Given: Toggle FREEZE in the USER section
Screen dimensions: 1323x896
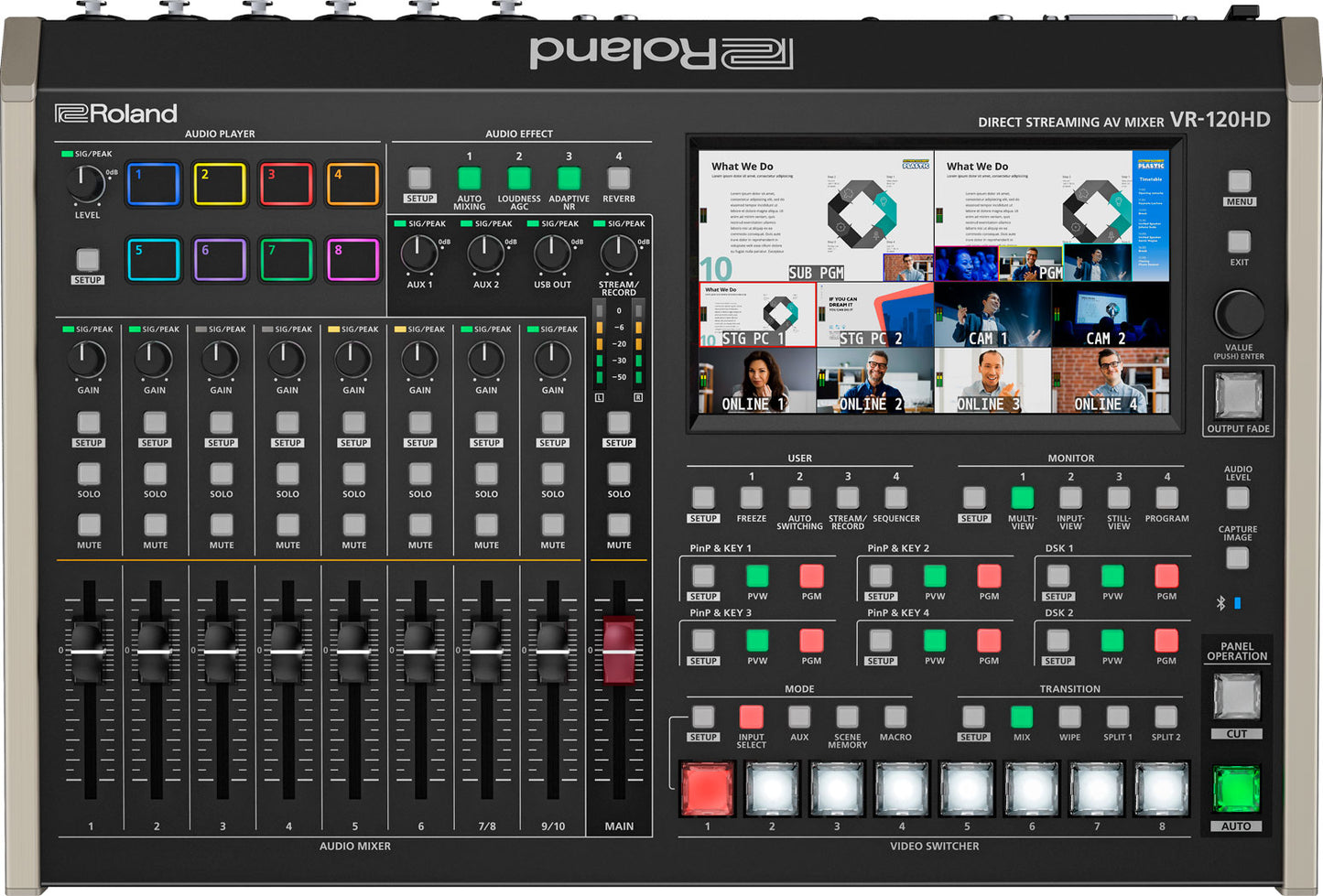Looking at the screenshot, I should [751, 500].
